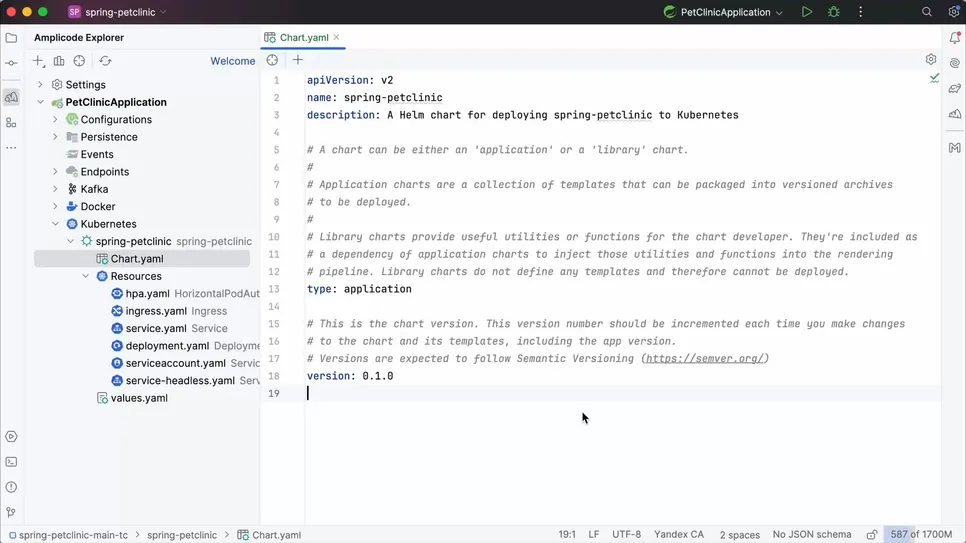The height and width of the screenshot is (543, 966).
Task: Collapse the spring-petclinic chart node
Action: 70,241
